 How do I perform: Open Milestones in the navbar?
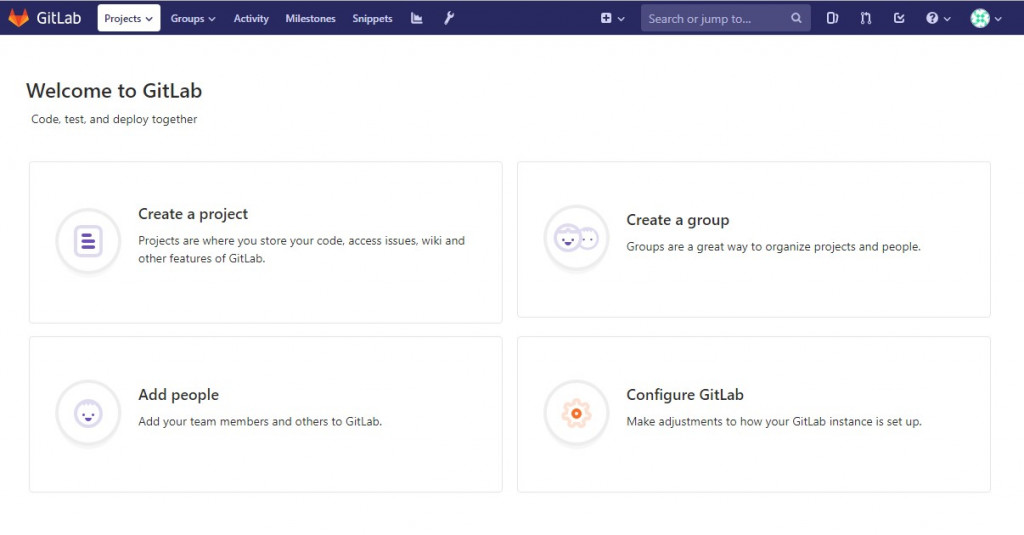[x=310, y=18]
